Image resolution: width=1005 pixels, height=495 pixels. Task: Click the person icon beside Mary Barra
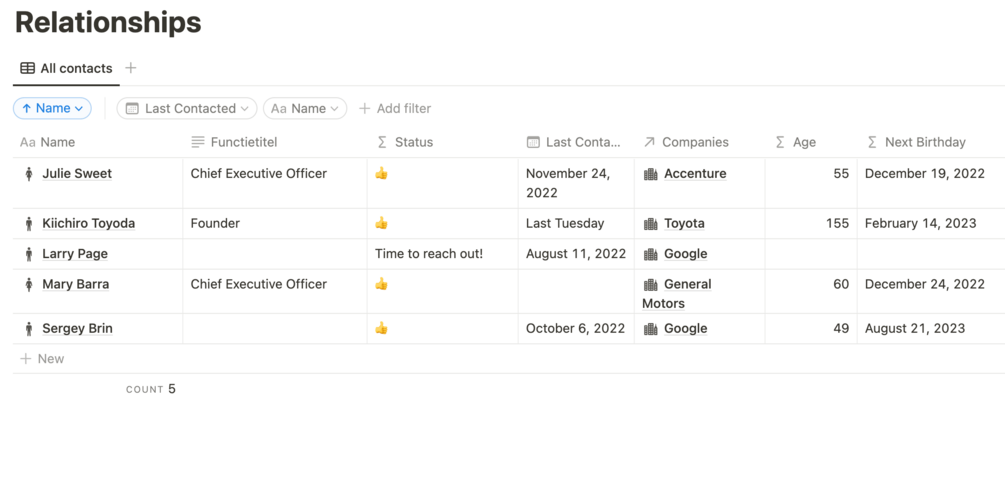tap(29, 284)
